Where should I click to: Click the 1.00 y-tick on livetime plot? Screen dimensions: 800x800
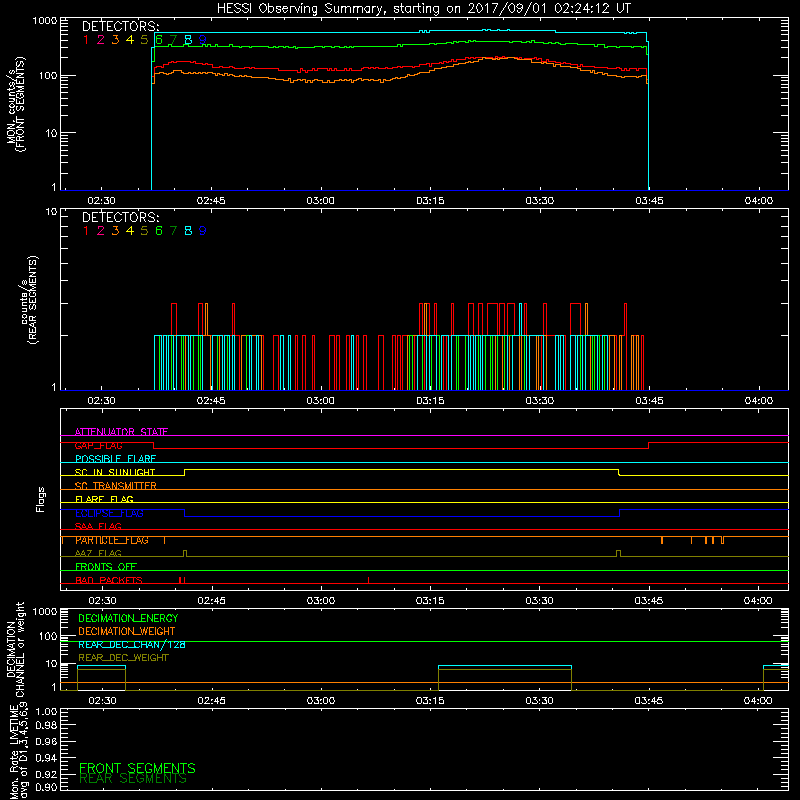(46, 711)
